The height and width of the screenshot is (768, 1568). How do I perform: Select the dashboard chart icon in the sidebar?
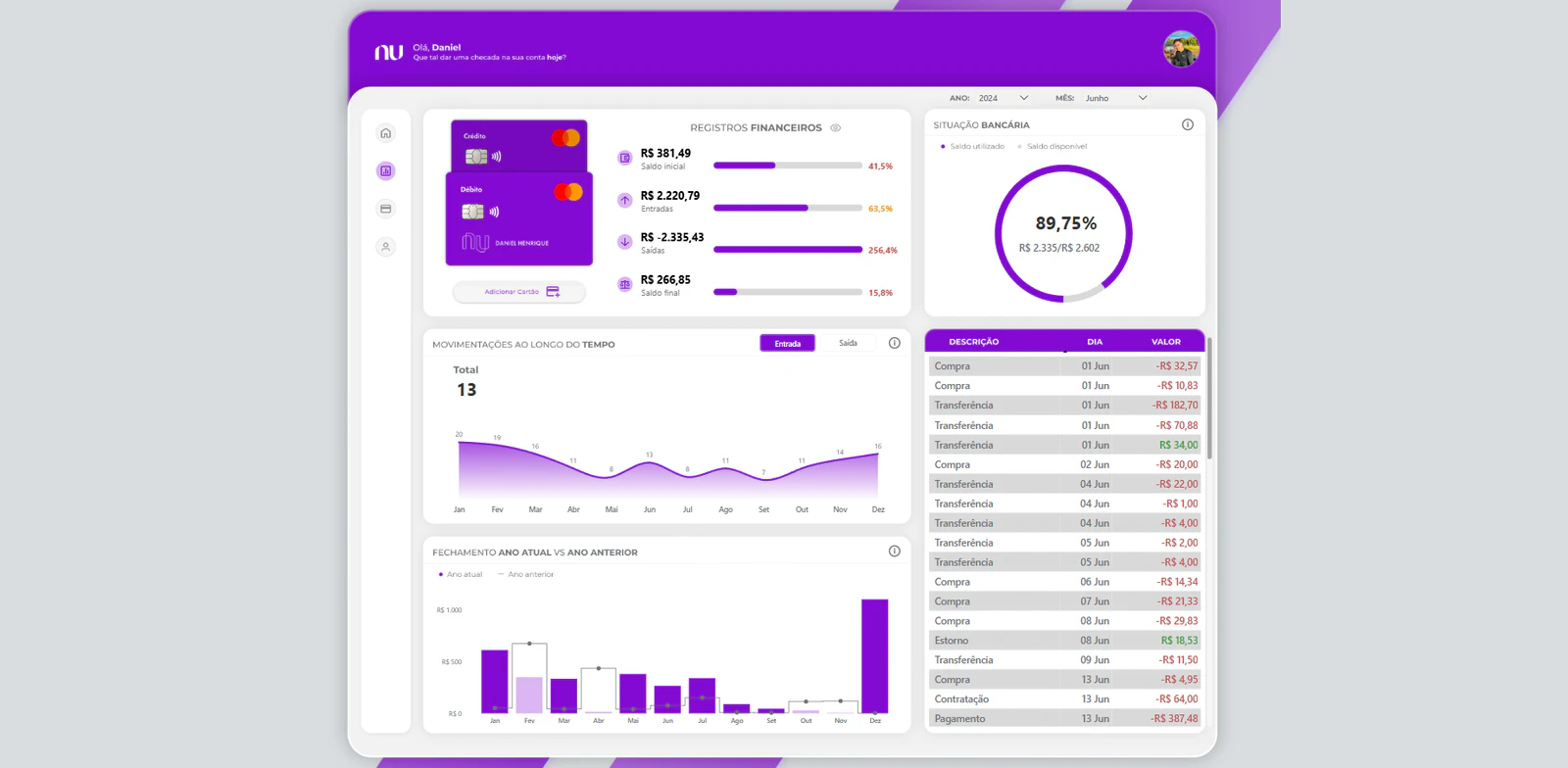pyautogui.click(x=386, y=170)
